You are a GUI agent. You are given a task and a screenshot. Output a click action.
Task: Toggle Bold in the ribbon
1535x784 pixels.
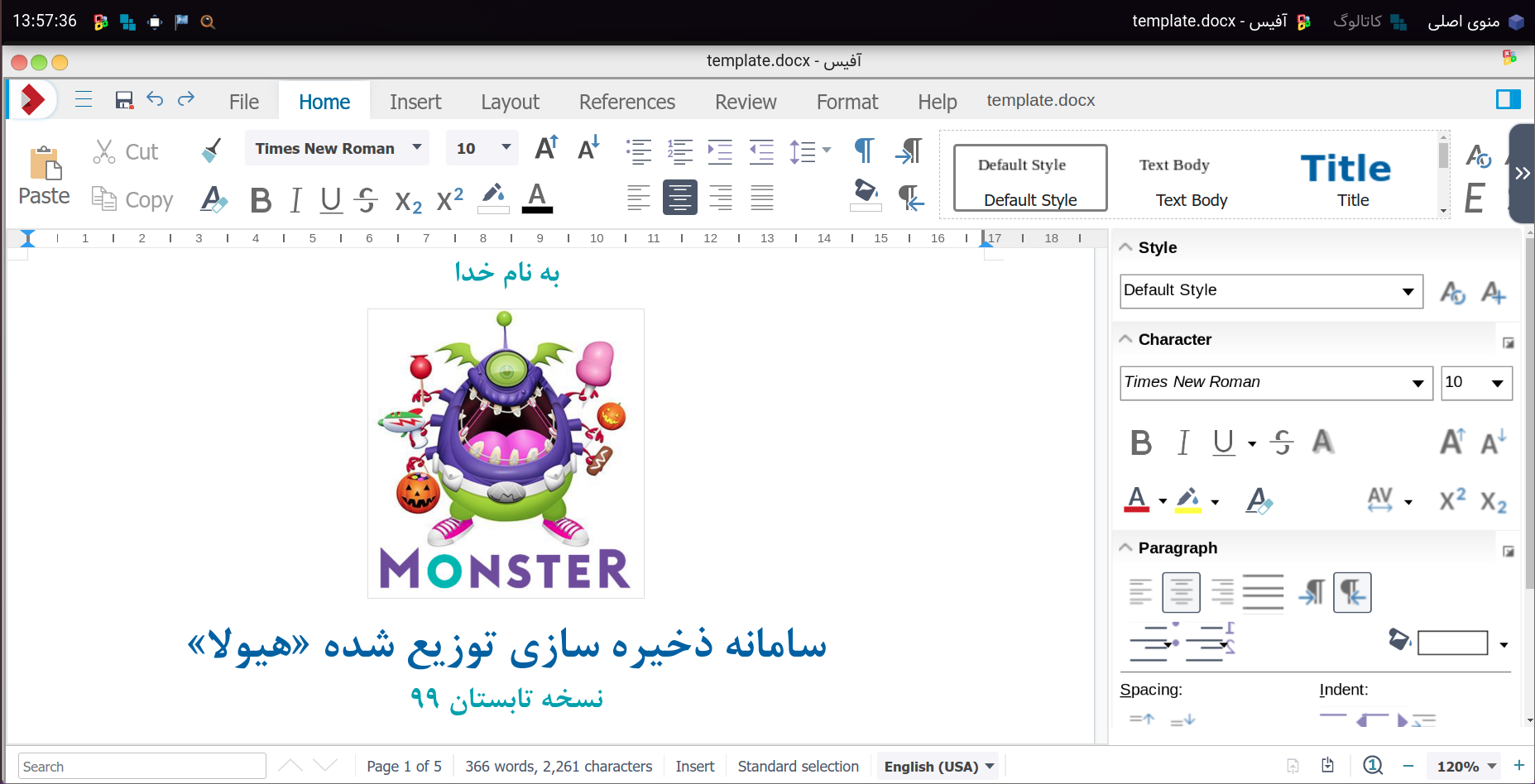(261, 199)
